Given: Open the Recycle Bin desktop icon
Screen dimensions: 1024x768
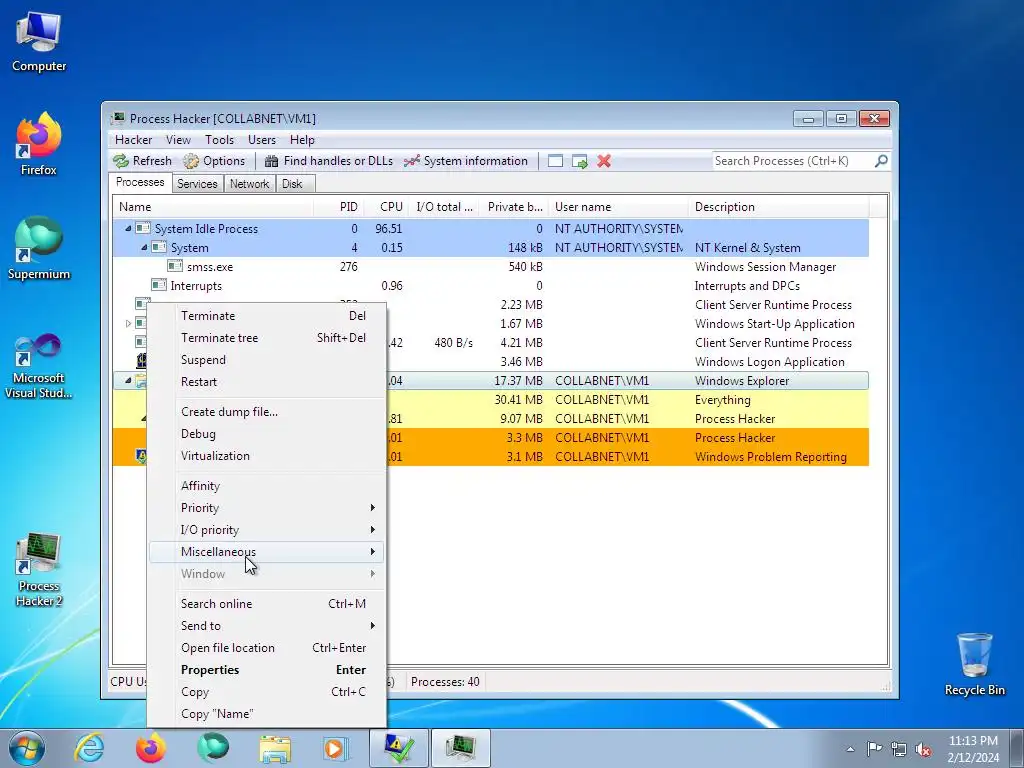Looking at the screenshot, I should click(x=974, y=665).
